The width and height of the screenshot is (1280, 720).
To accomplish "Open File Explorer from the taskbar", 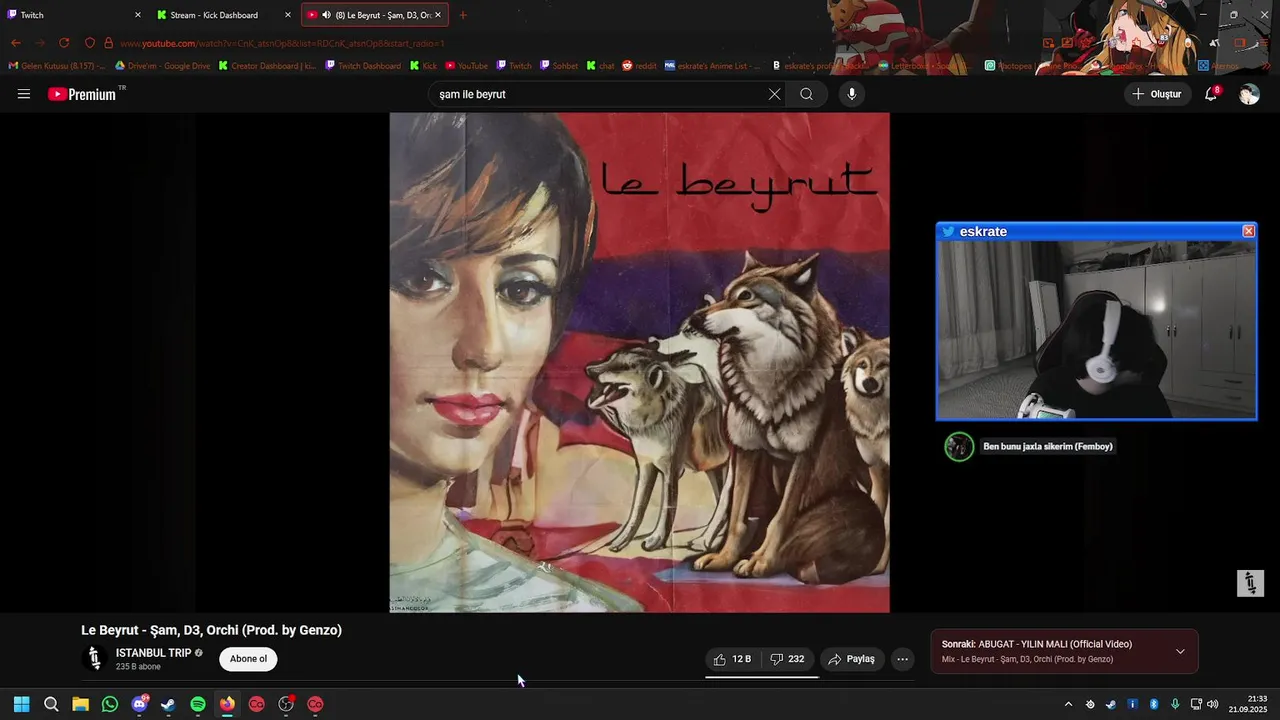I will coord(80,704).
